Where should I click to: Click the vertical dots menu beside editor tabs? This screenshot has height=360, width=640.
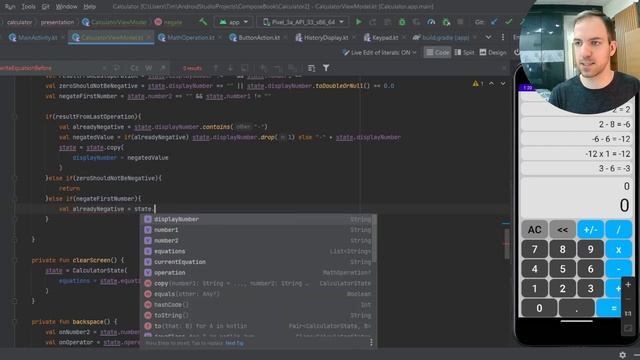[502, 37]
